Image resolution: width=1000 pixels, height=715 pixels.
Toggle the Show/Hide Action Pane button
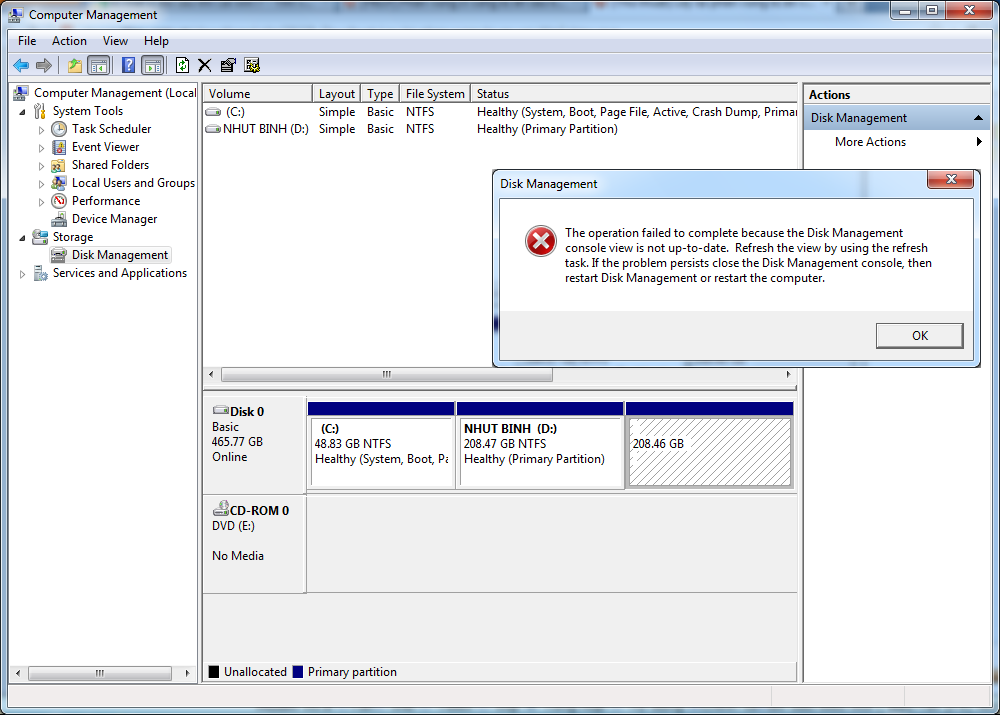tap(152, 66)
